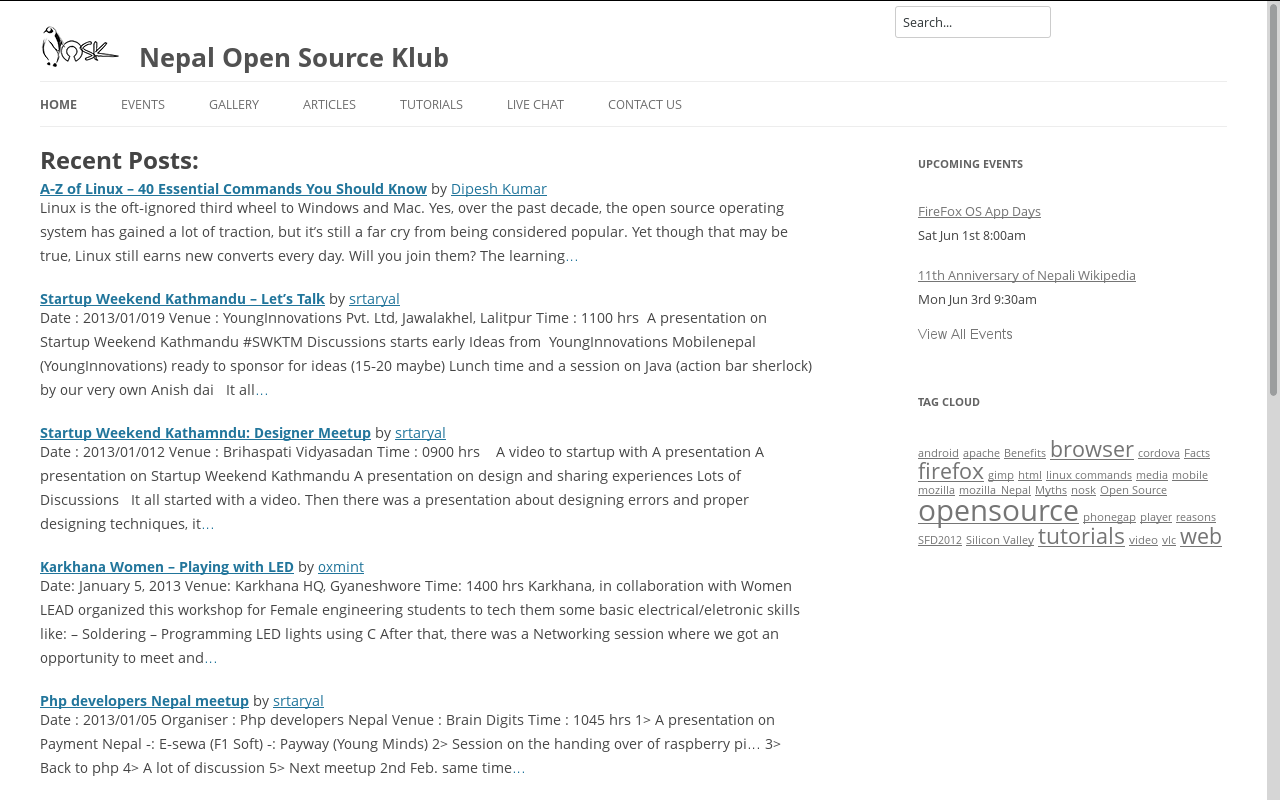This screenshot has height=800, width=1280.
Task: Open A-Z of Linux 40 Essential Commands post
Action: click(233, 189)
